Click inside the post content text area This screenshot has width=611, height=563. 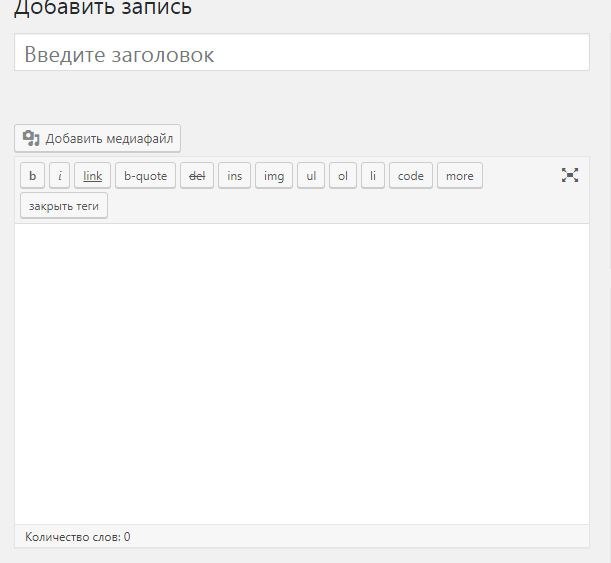pos(302,374)
